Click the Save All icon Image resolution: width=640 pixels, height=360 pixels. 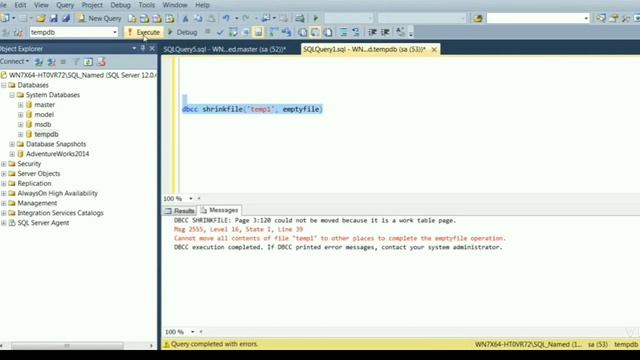(66, 18)
